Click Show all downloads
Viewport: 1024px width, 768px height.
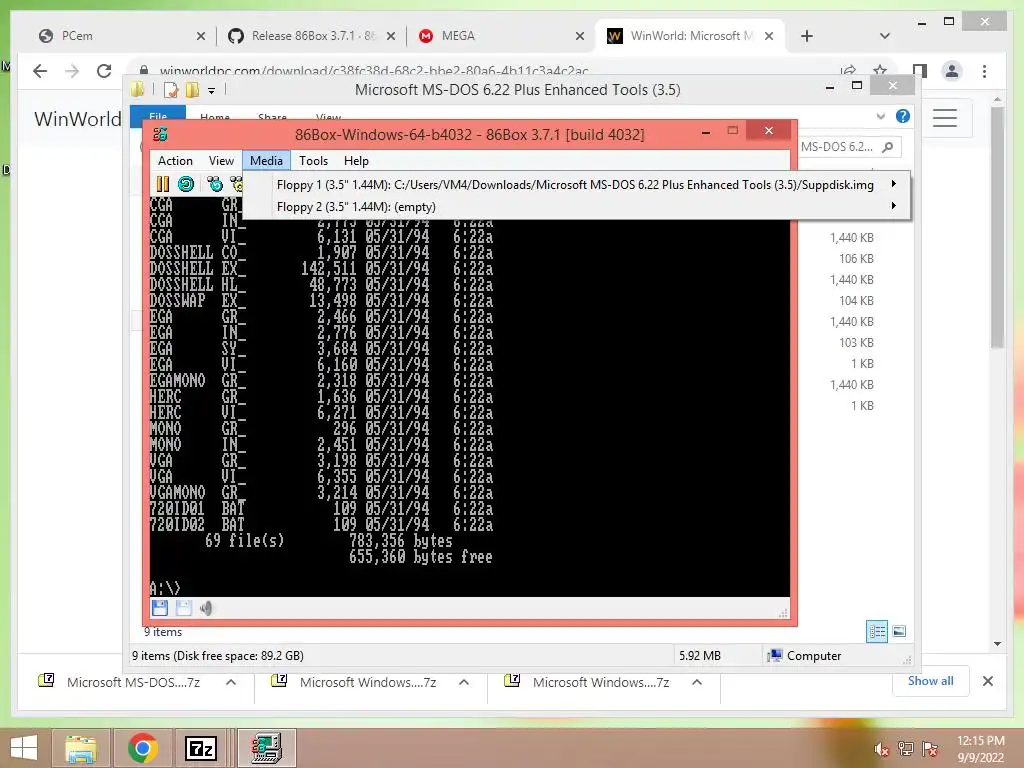point(931,681)
